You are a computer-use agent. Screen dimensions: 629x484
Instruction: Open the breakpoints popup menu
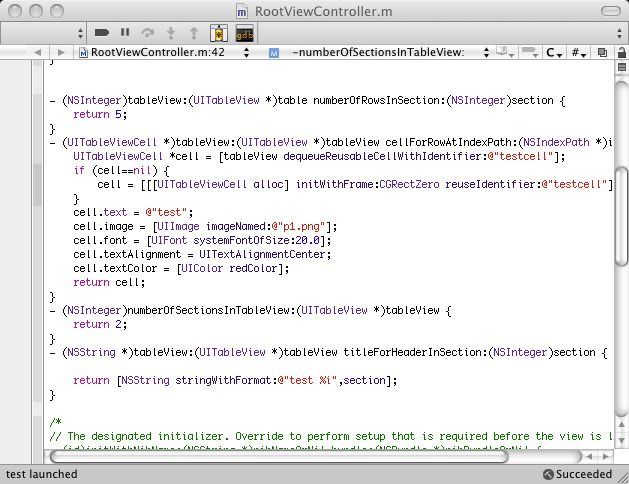530,52
